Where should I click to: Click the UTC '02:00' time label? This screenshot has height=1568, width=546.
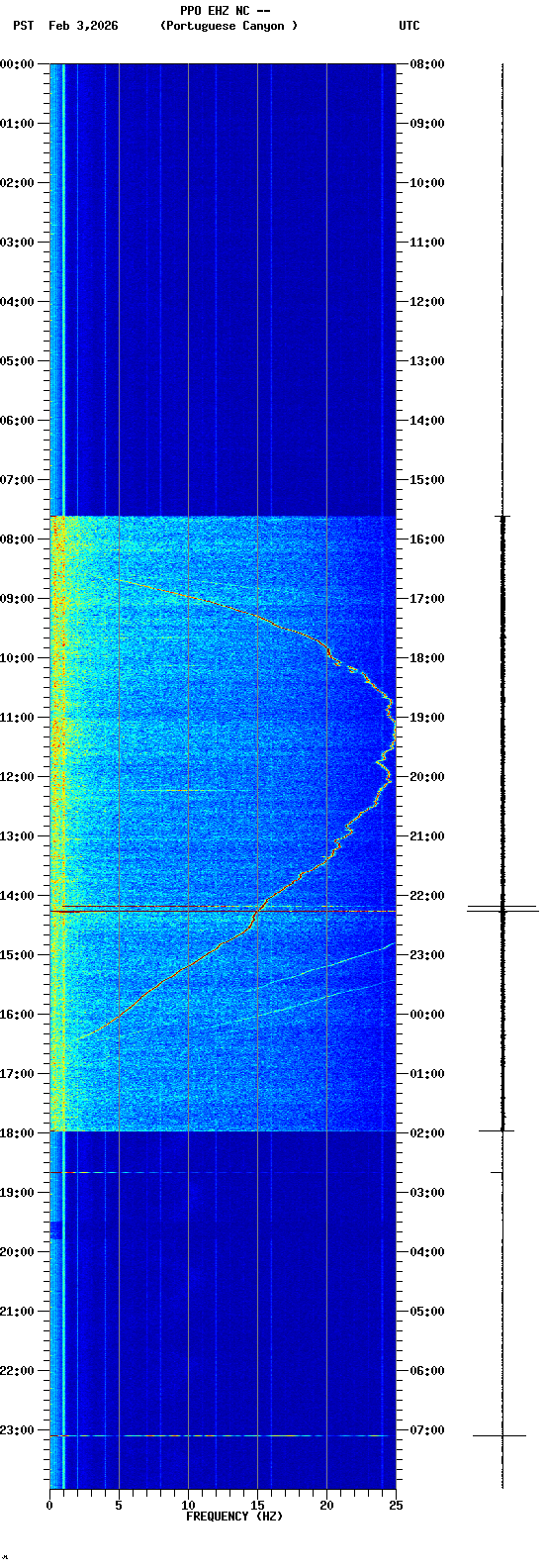tap(427, 1133)
